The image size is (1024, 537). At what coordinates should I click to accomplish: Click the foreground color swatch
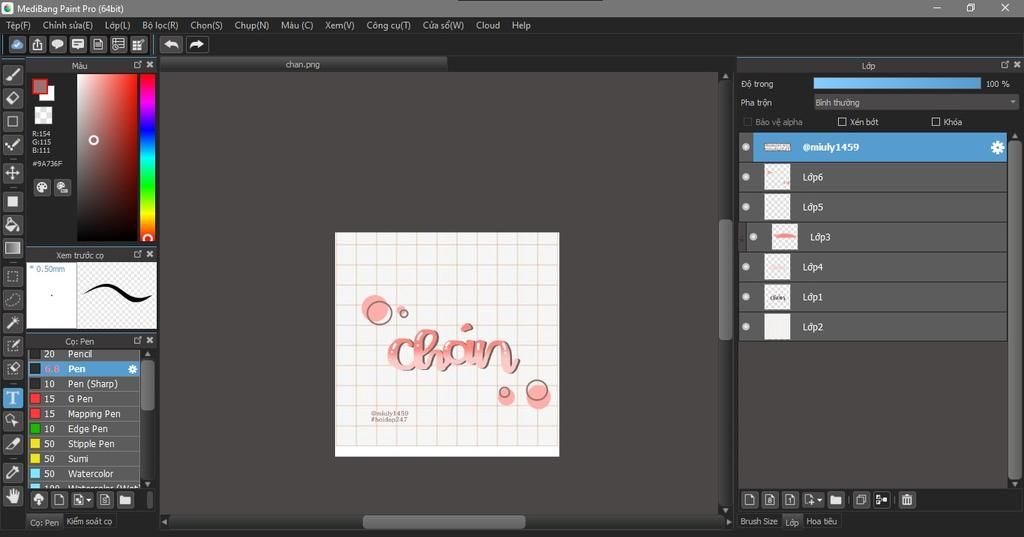point(40,87)
